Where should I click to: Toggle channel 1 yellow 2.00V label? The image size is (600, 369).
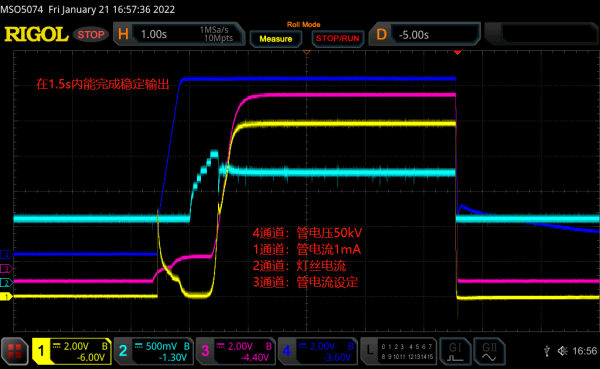pos(72,351)
